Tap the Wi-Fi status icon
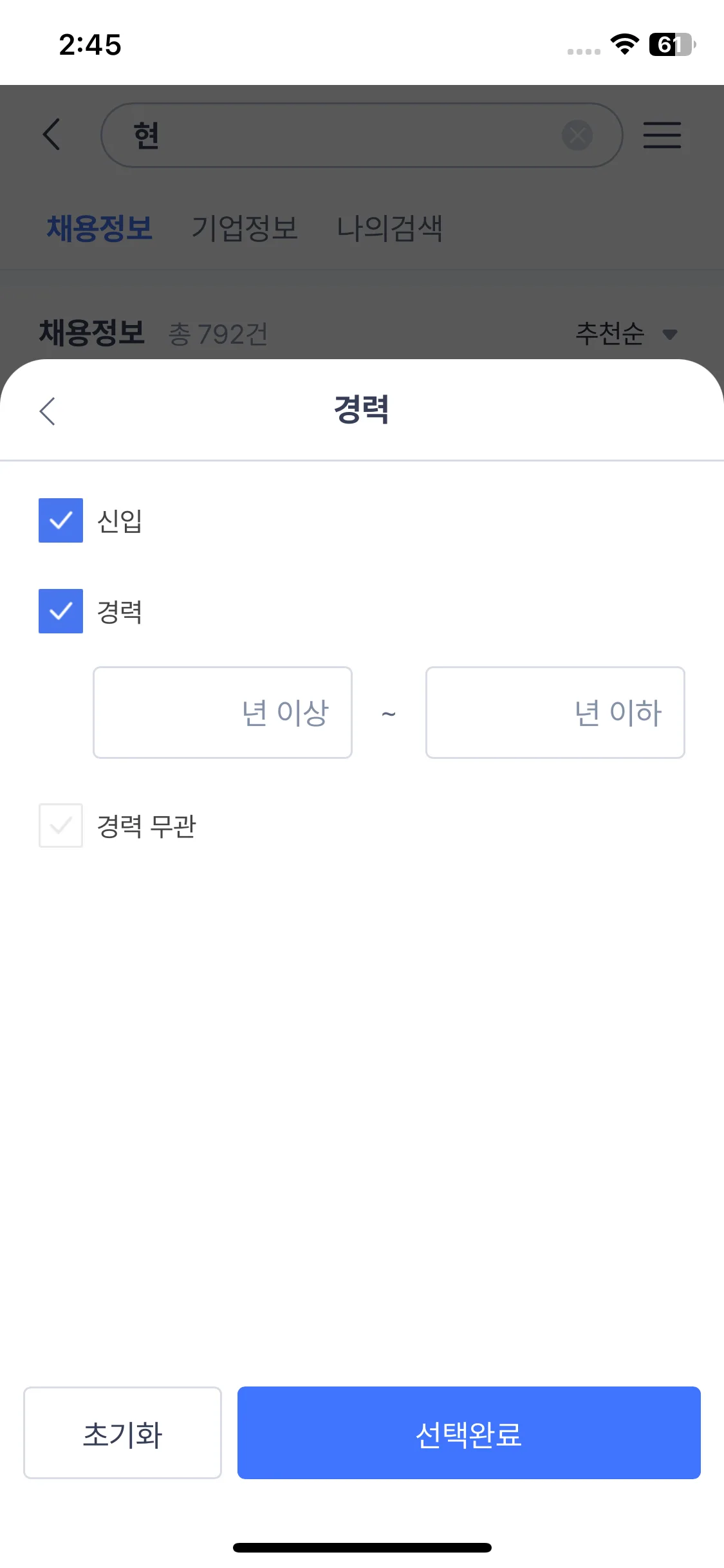This screenshot has width=724, height=1568. tap(624, 44)
